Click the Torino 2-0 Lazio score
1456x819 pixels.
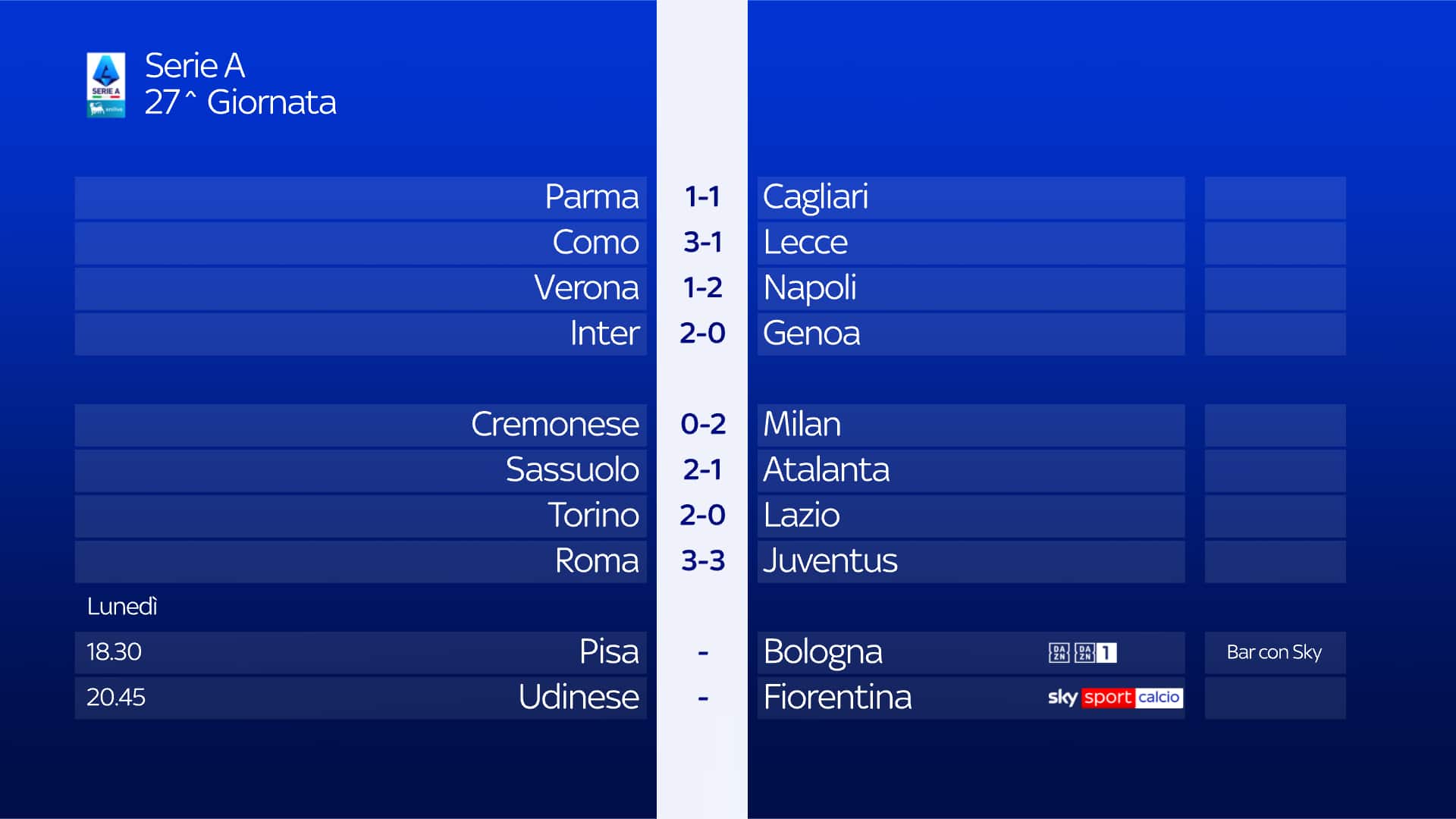click(702, 515)
